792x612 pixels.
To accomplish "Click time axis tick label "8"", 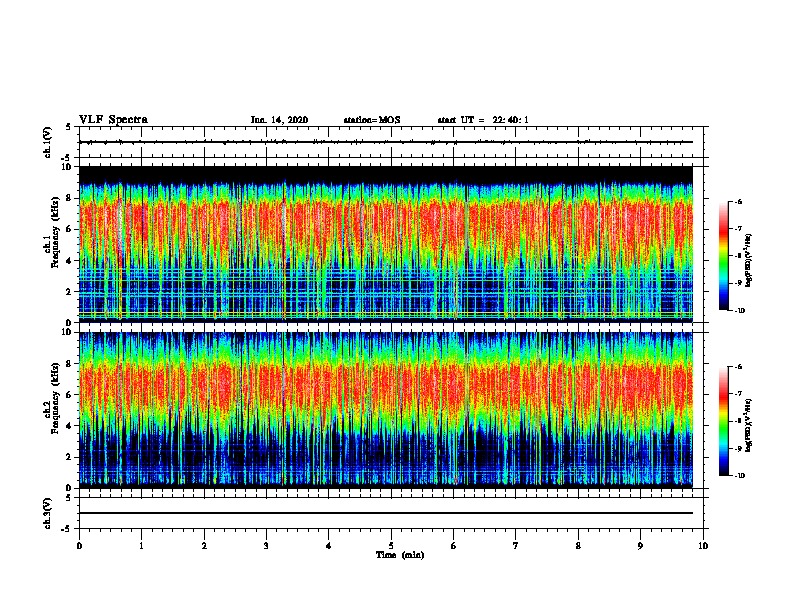I will 578,546.
